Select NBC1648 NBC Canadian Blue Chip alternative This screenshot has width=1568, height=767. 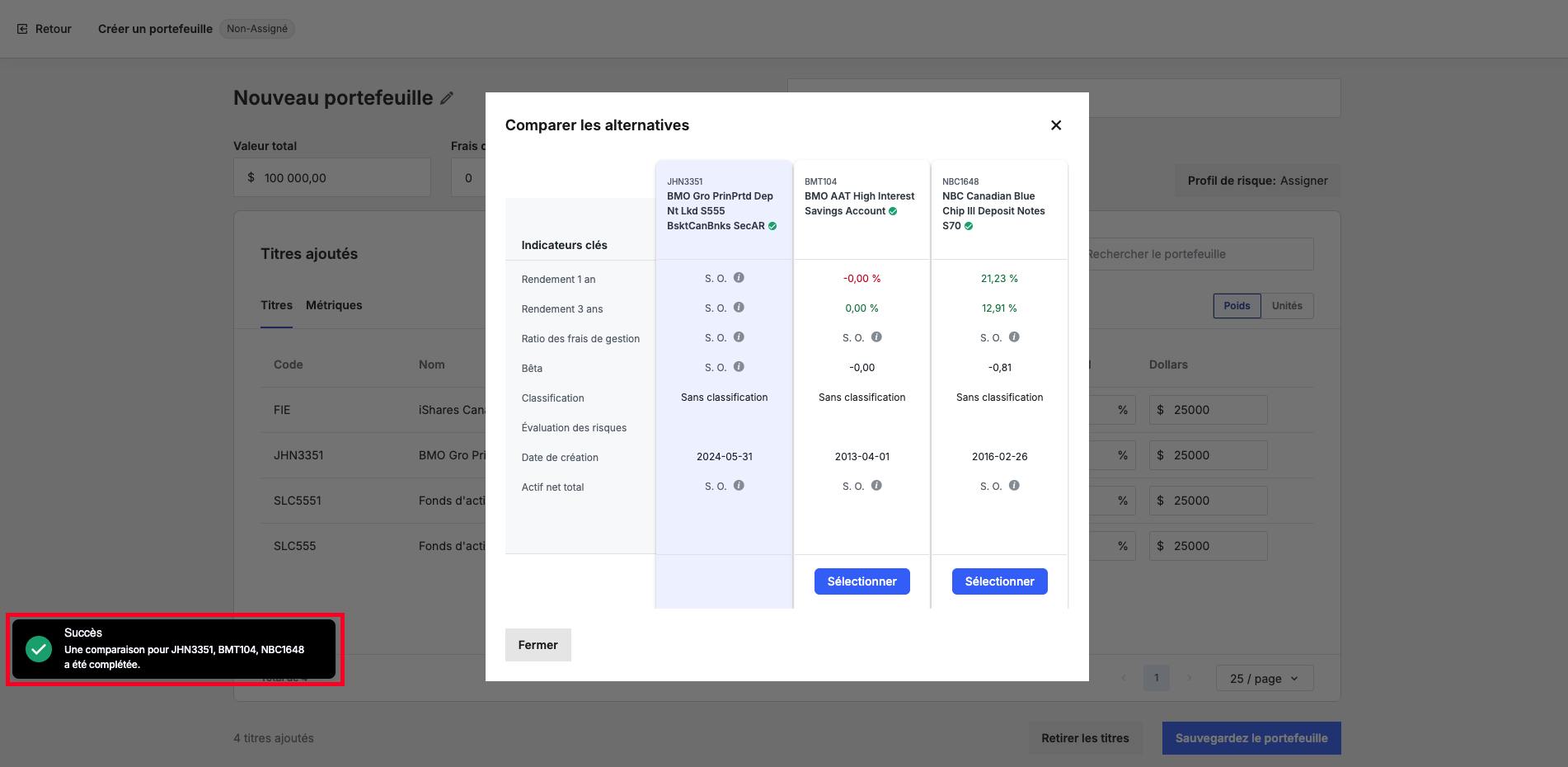(x=999, y=581)
